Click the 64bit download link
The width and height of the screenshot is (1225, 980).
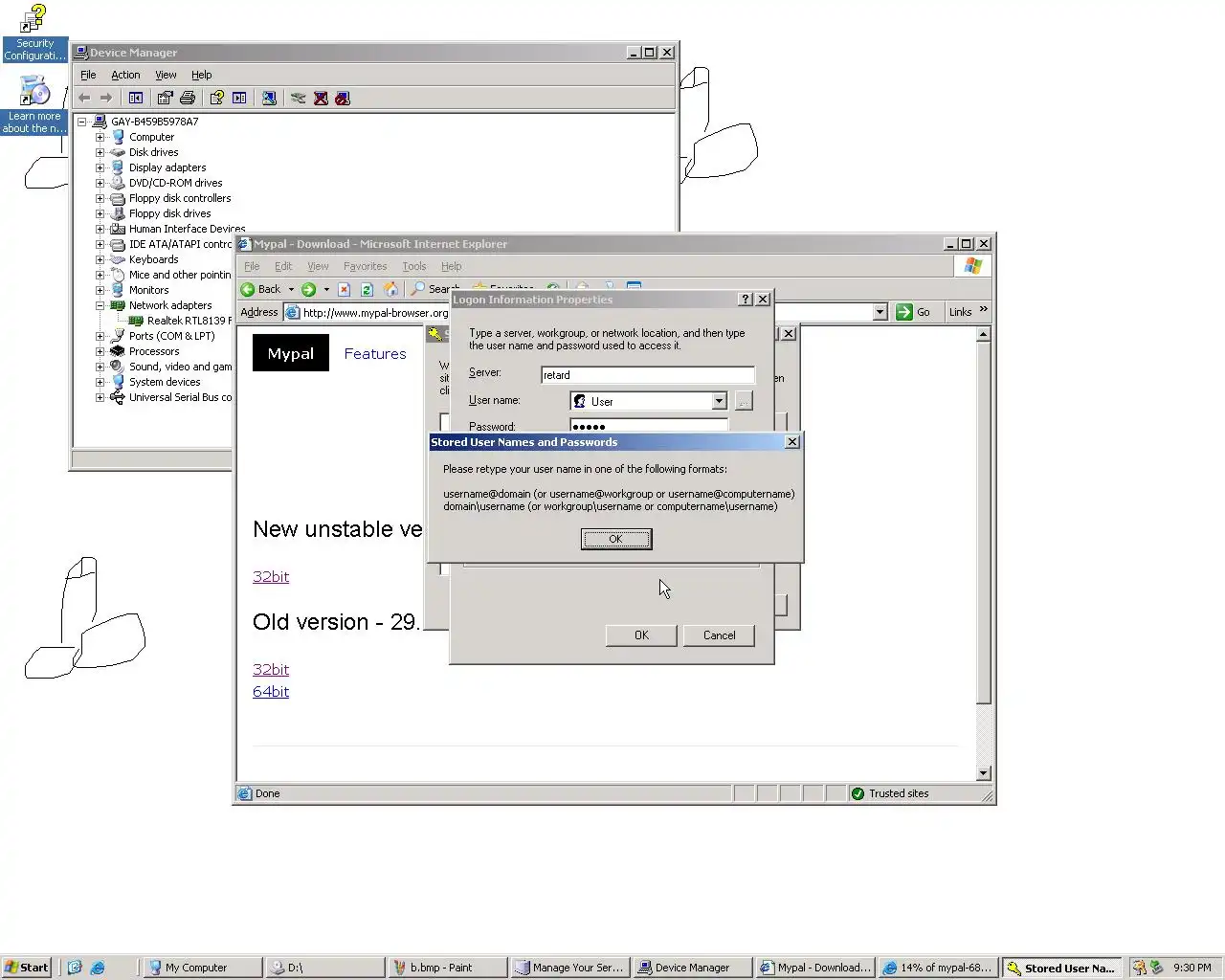tap(271, 691)
